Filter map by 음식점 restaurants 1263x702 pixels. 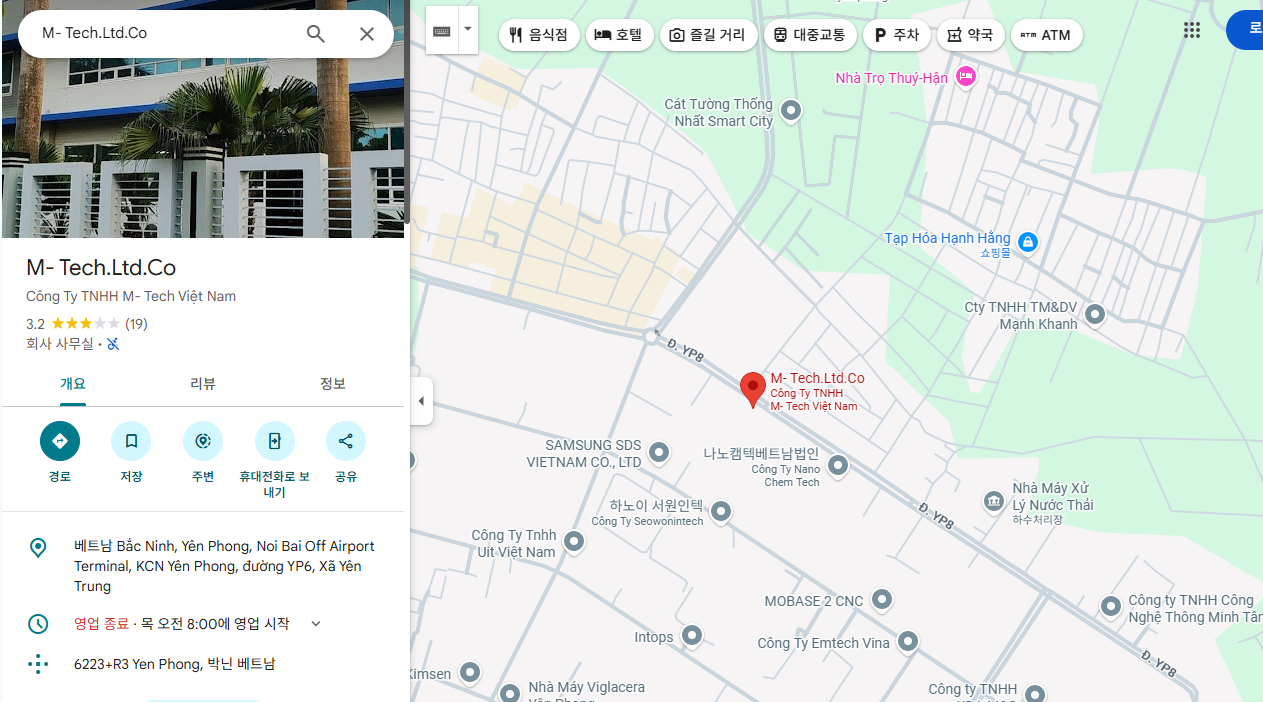pyautogui.click(x=540, y=35)
